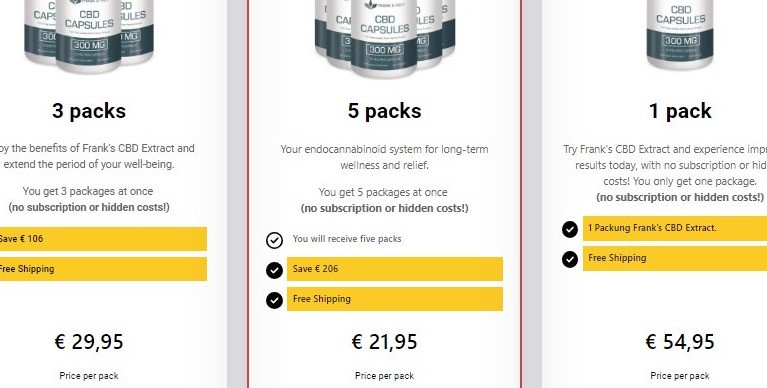Select the 3 packs CBD capsules bottle image
The width and height of the screenshot is (767, 388).
[89, 35]
